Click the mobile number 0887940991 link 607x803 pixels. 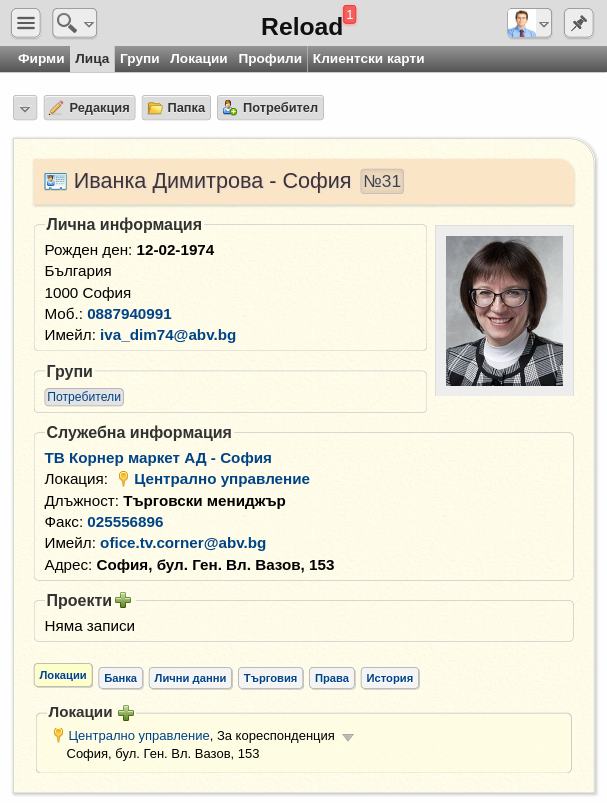click(x=129, y=313)
